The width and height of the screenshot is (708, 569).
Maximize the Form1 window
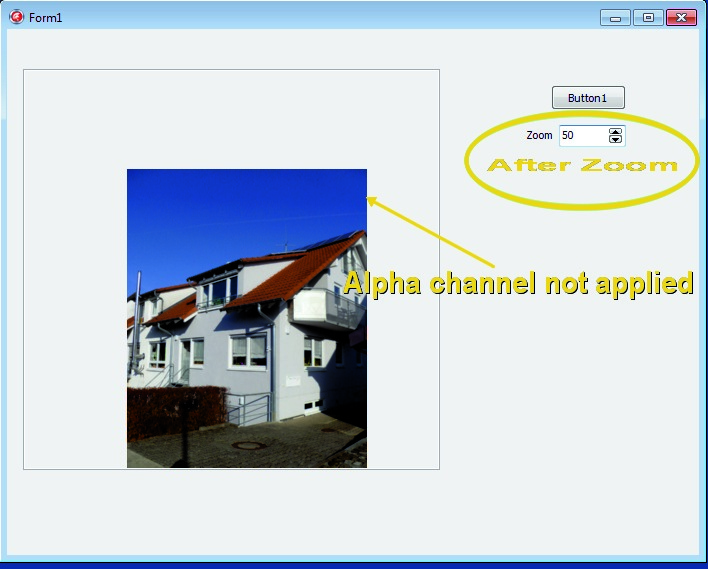648,18
